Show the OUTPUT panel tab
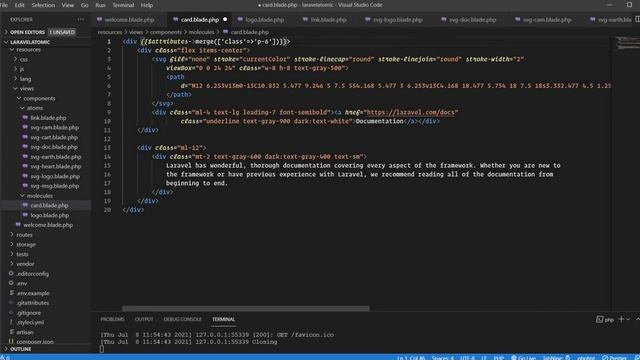Image resolution: width=640 pixels, height=360 pixels. tap(144, 319)
